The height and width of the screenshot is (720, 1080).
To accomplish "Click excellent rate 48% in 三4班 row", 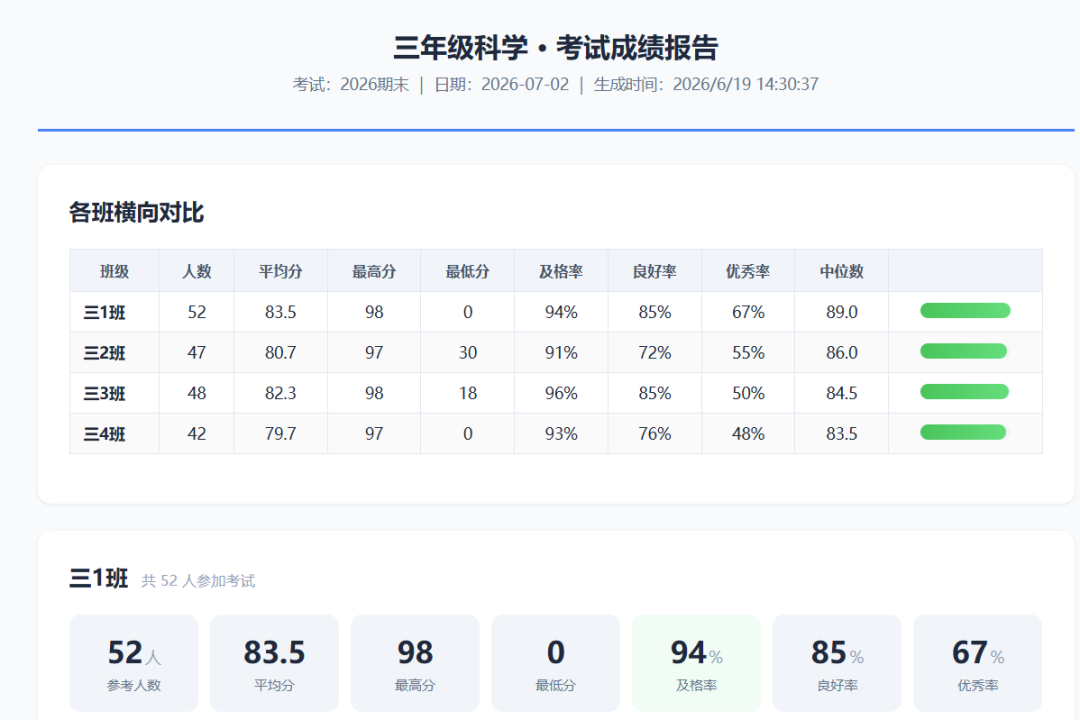I will pos(748,434).
